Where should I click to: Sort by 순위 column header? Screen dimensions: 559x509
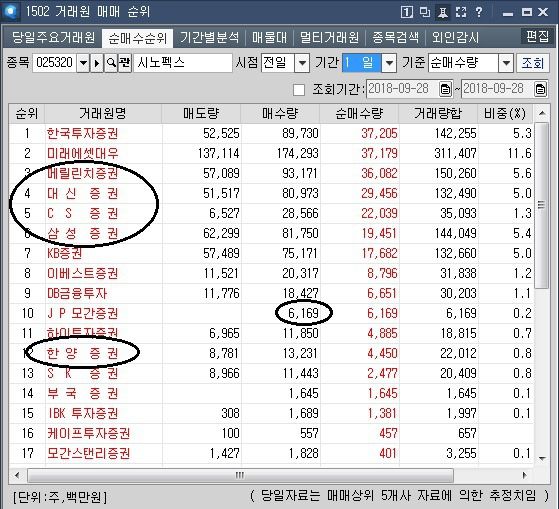tap(26, 114)
